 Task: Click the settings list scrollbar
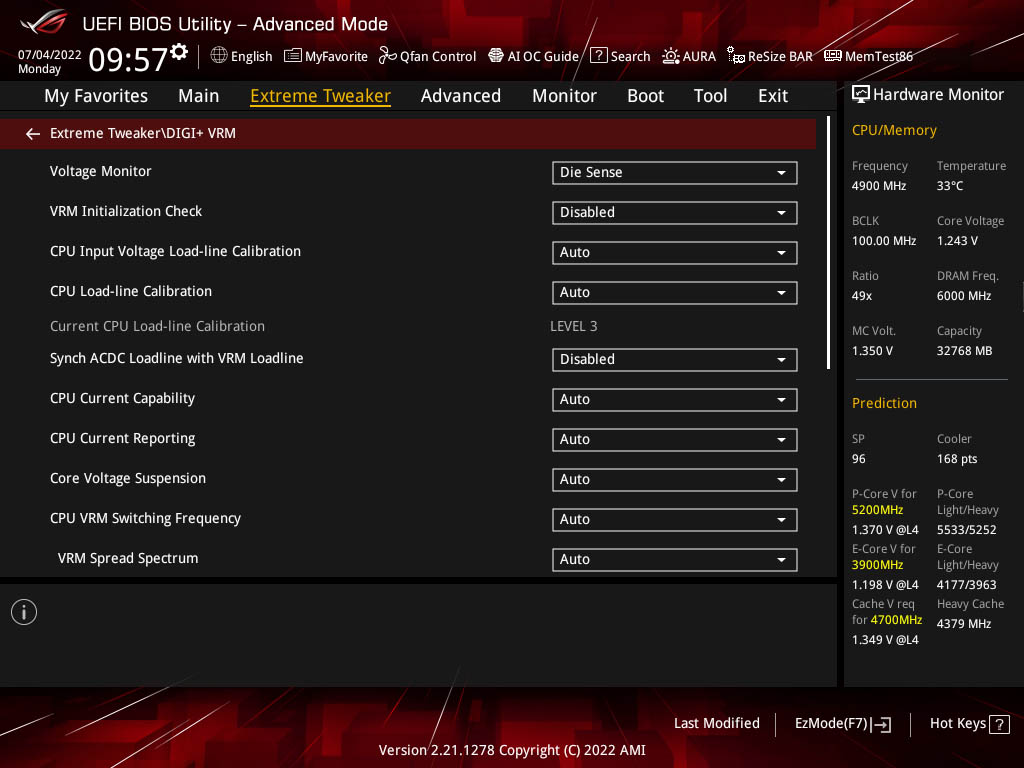[829, 243]
